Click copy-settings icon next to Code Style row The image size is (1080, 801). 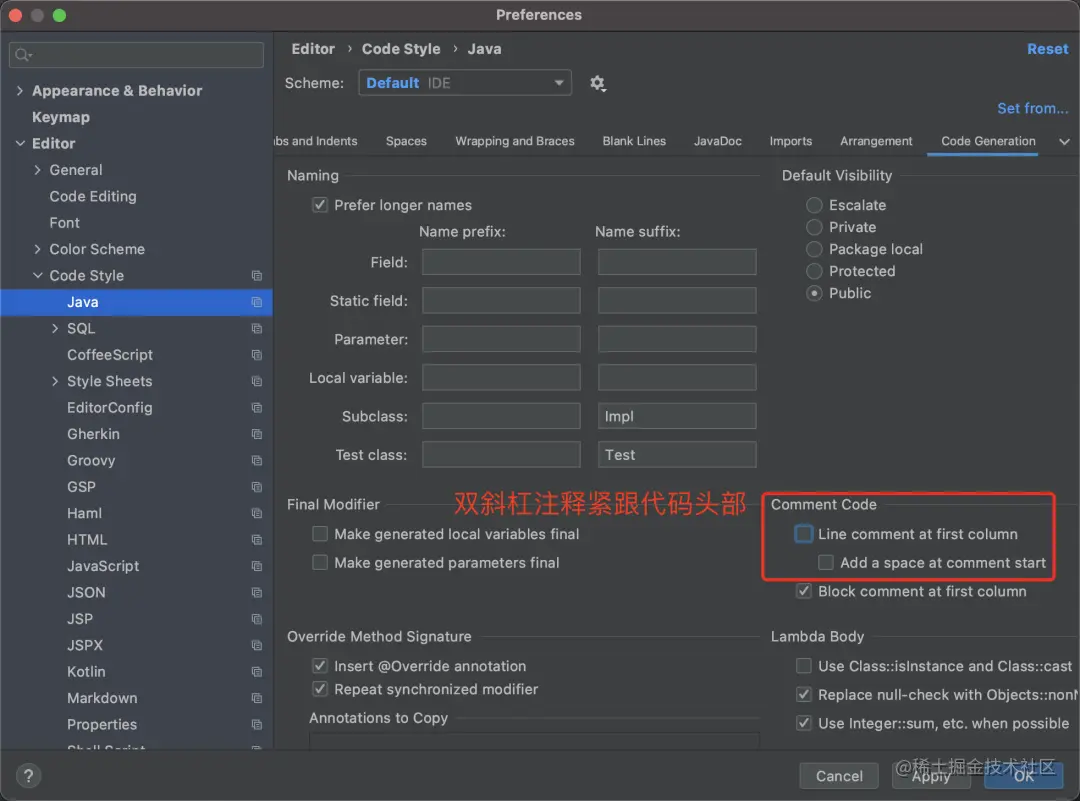click(257, 275)
